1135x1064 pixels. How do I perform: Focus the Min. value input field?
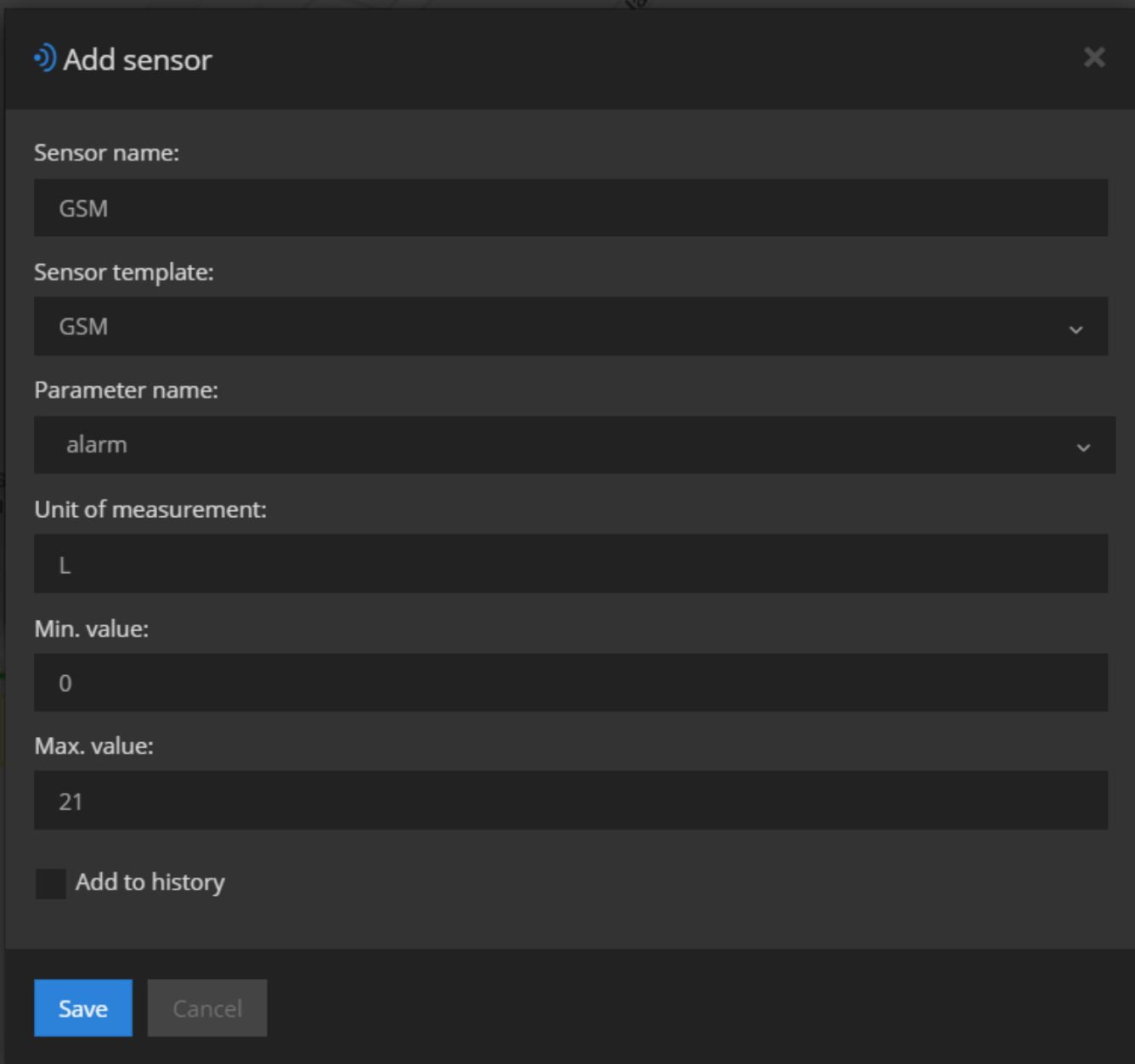(x=571, y=683)
